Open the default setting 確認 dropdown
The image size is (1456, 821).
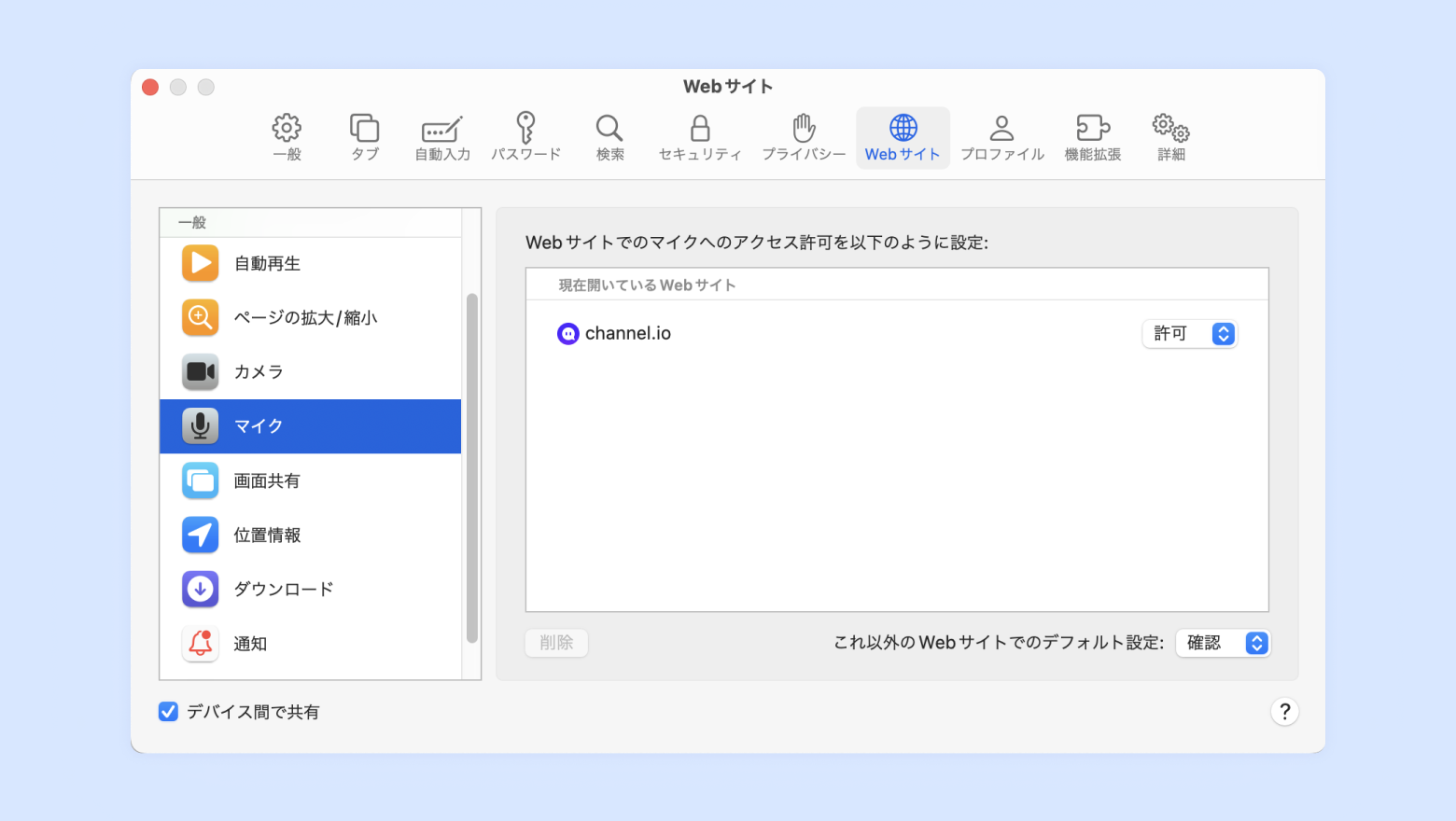(x=1223, y=643)
